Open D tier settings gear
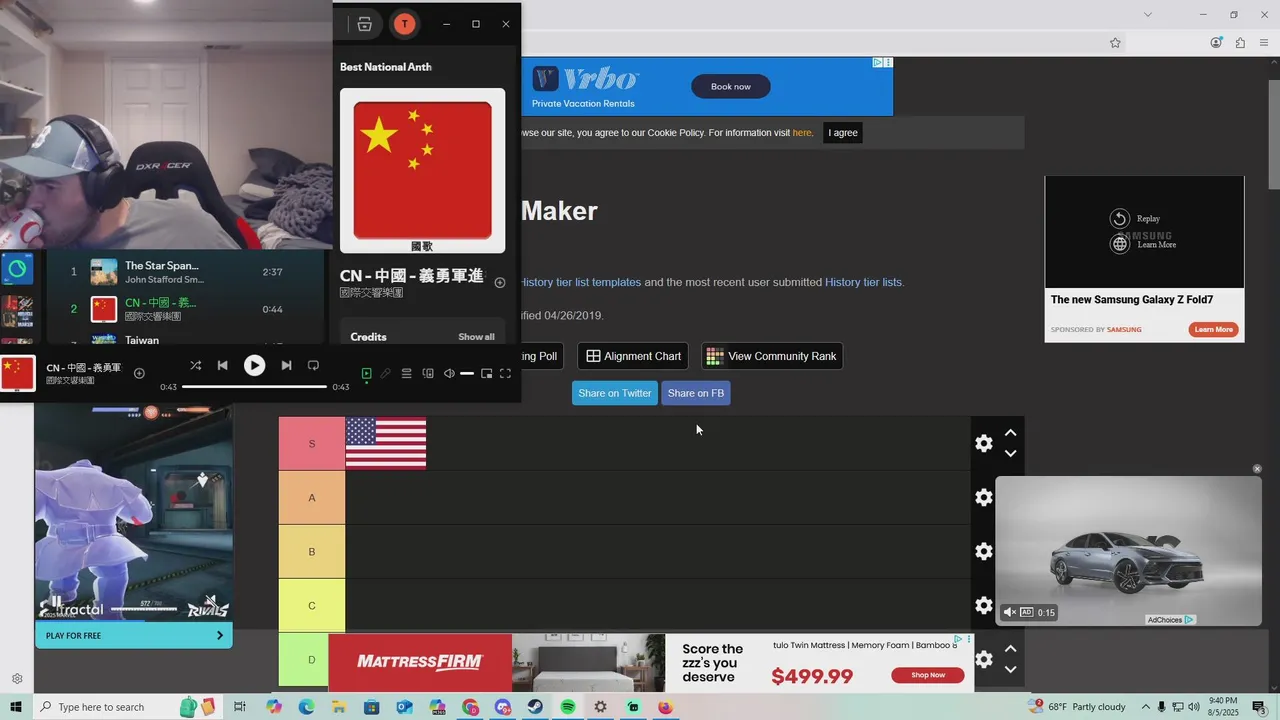This screenshot has width=1280, height=720. point(984,659)
